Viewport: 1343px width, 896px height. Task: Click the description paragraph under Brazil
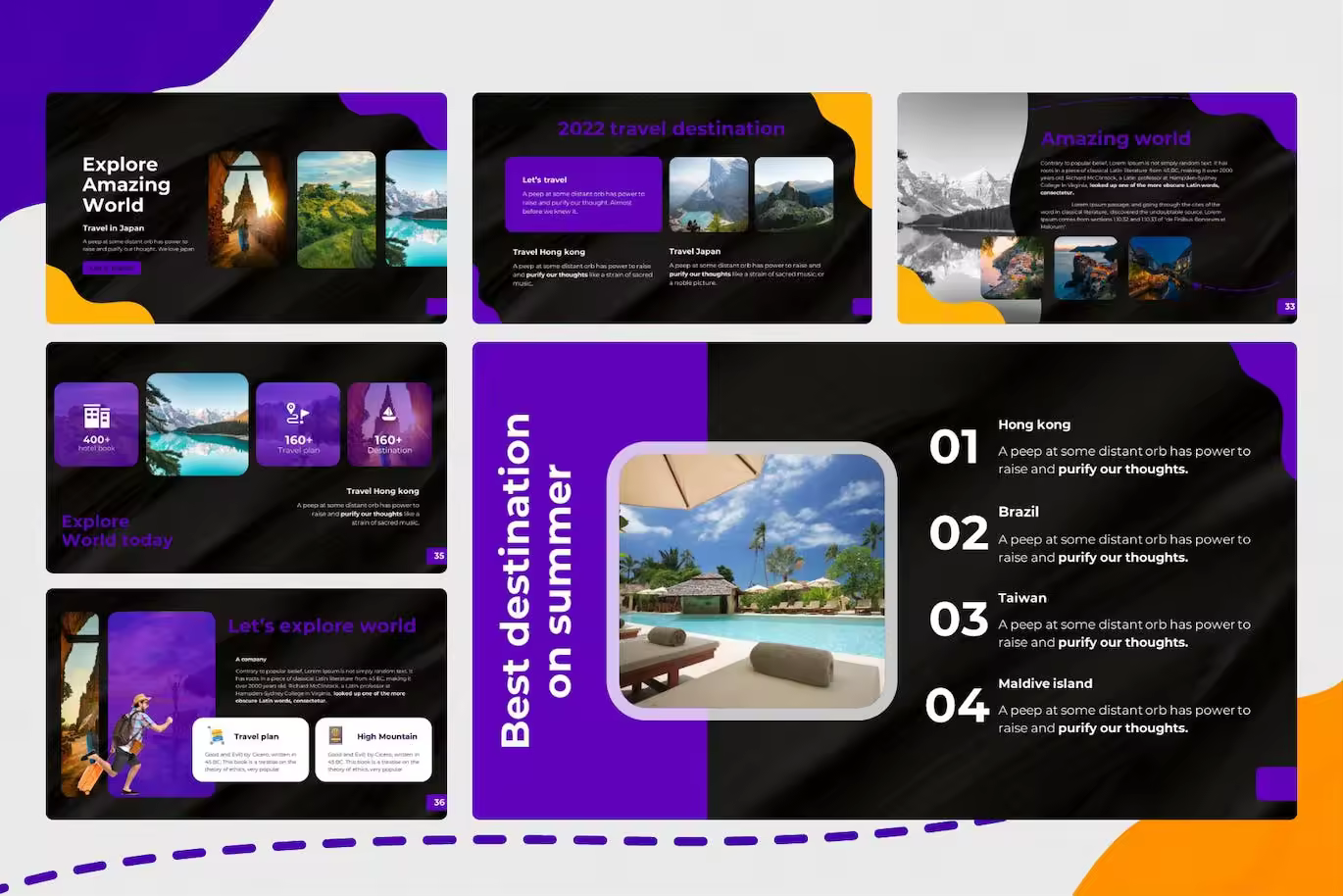point(1124,548)
